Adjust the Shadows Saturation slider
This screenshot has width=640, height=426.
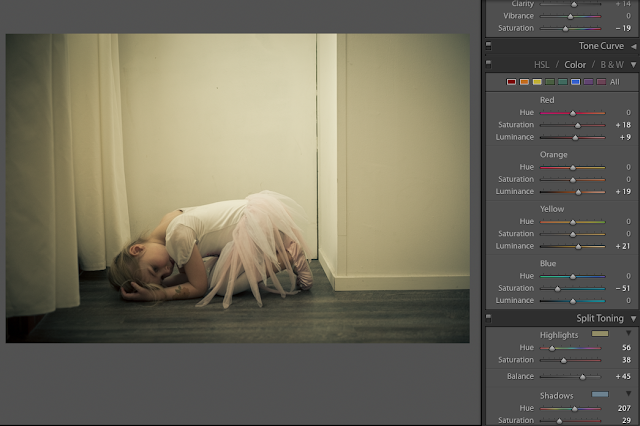click(560, 421)
